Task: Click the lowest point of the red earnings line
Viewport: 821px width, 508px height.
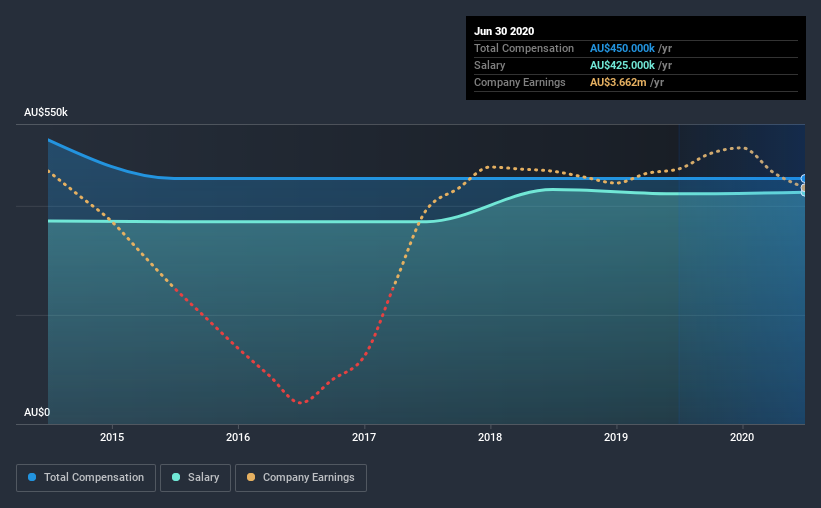Action: (300, 403)
